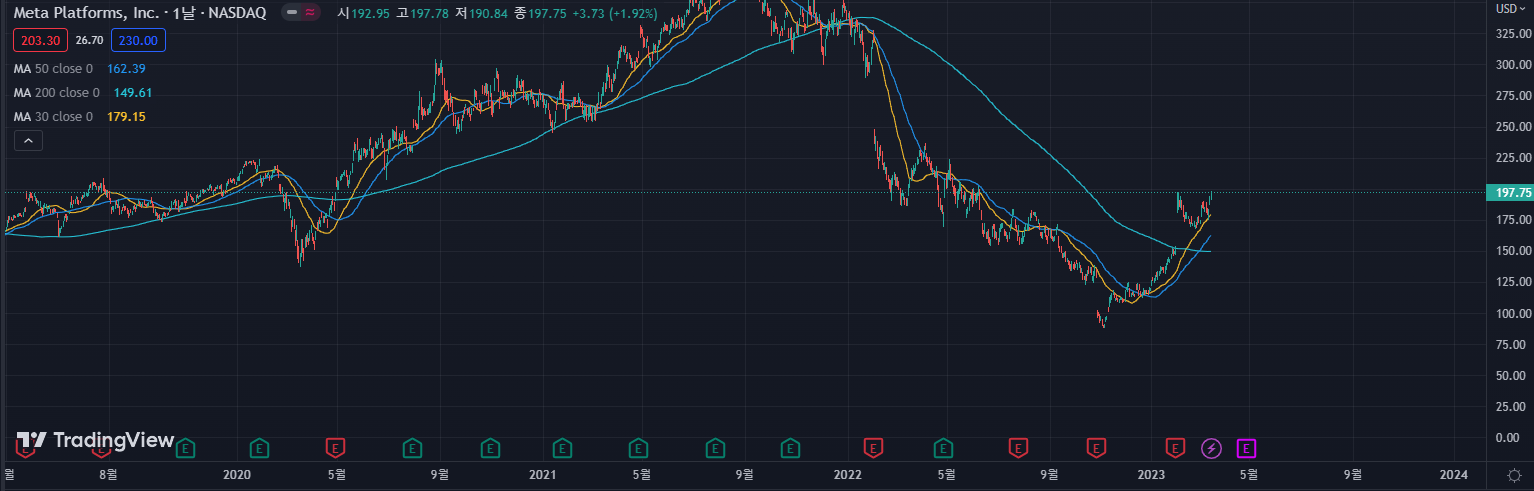Open chart settings gear icon

[x=1515, y=474]
